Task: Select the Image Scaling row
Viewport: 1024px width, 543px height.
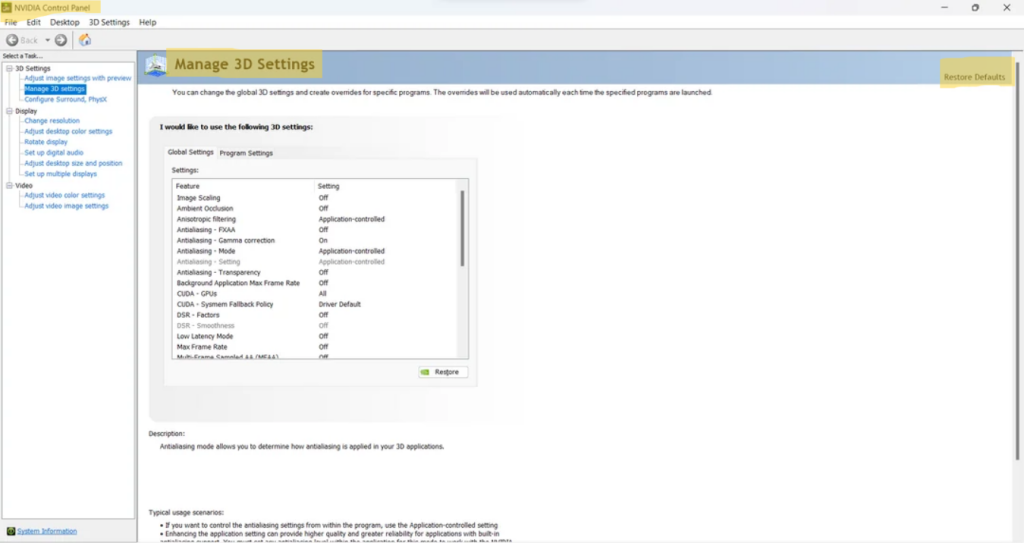Action: pos(316,198)
